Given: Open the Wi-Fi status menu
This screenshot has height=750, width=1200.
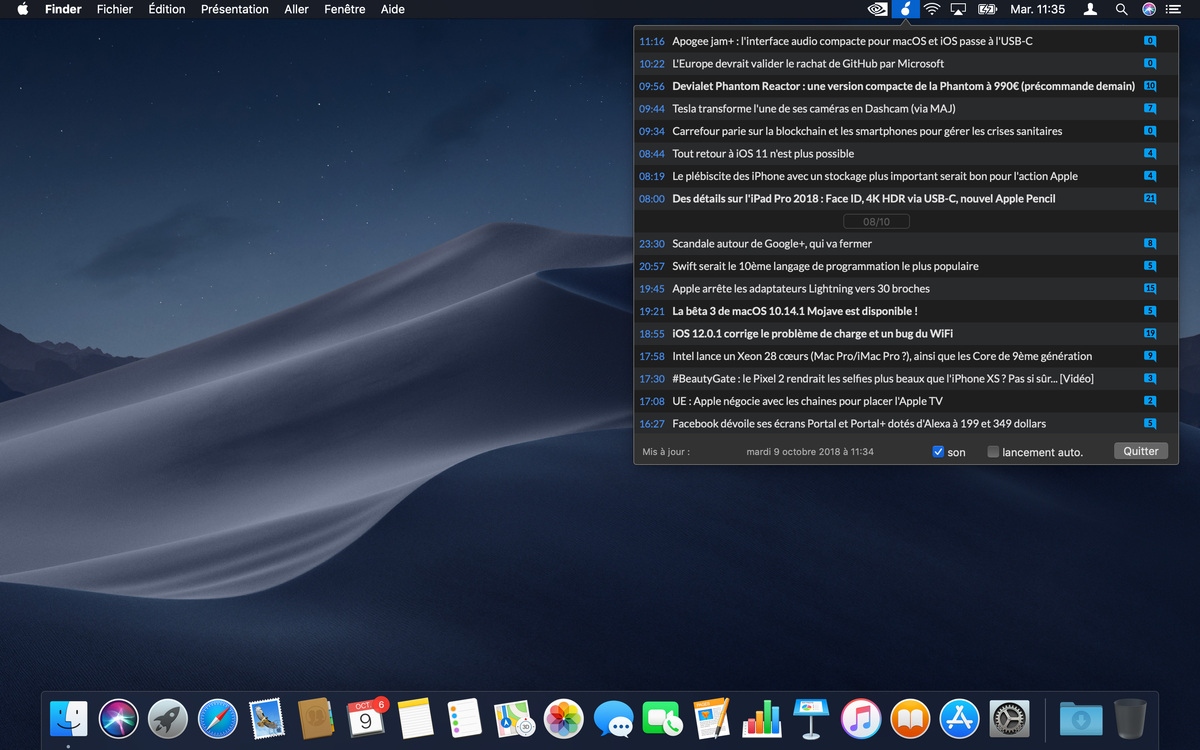Looking at the screenshot, I should [x=932, y=9].
